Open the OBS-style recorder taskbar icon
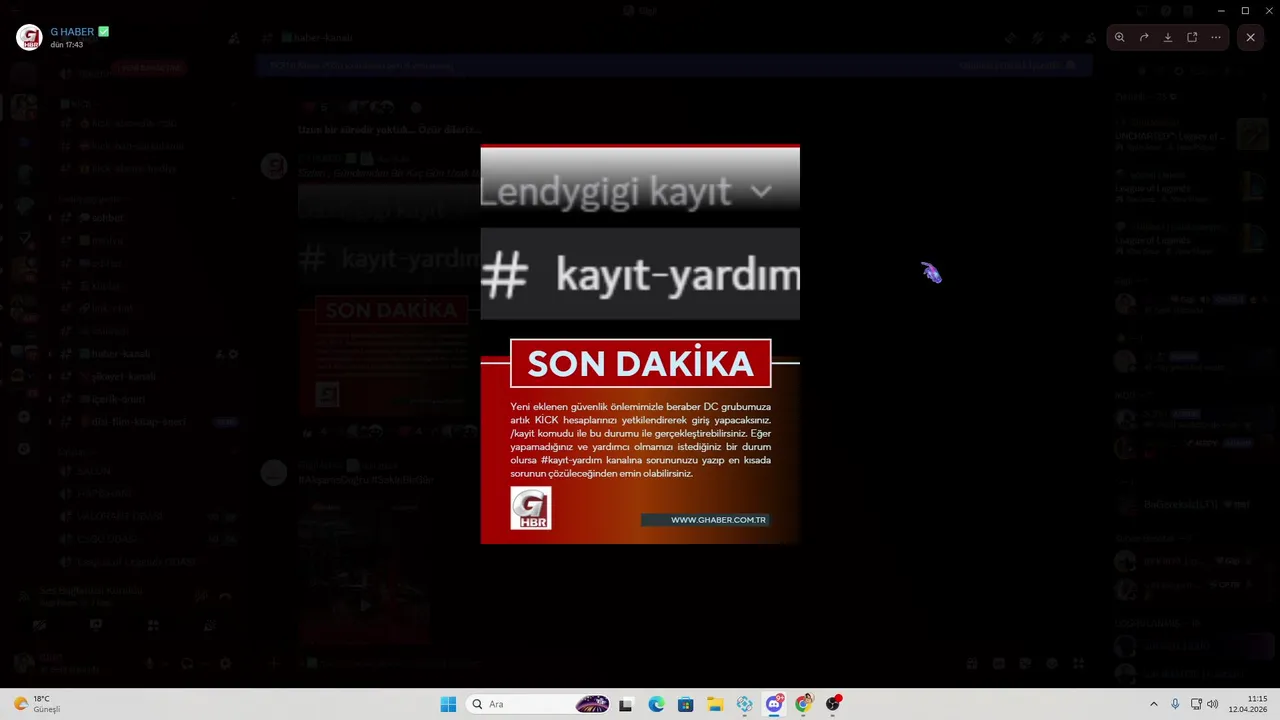The image size is (1280, 720). pos(833,704)
